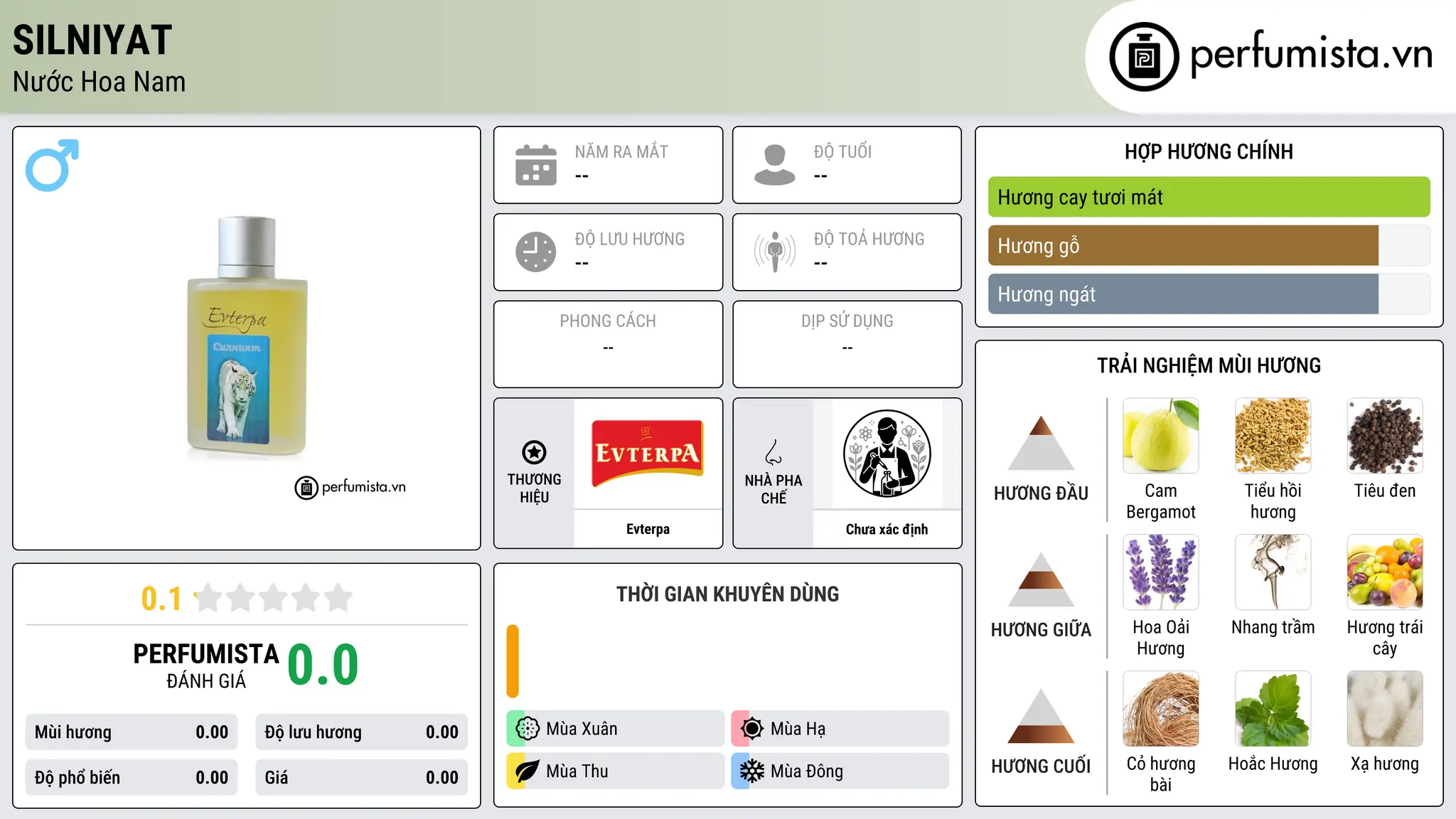Click the Độ lưu hương score row
The image size is (1456, 819).
click(x=361, y=732)
